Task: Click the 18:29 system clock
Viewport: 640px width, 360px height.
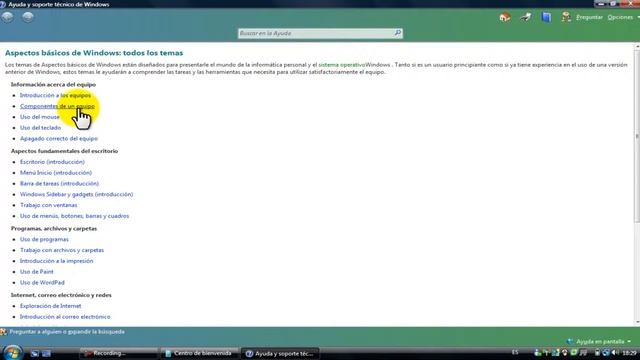Action: 630,352
